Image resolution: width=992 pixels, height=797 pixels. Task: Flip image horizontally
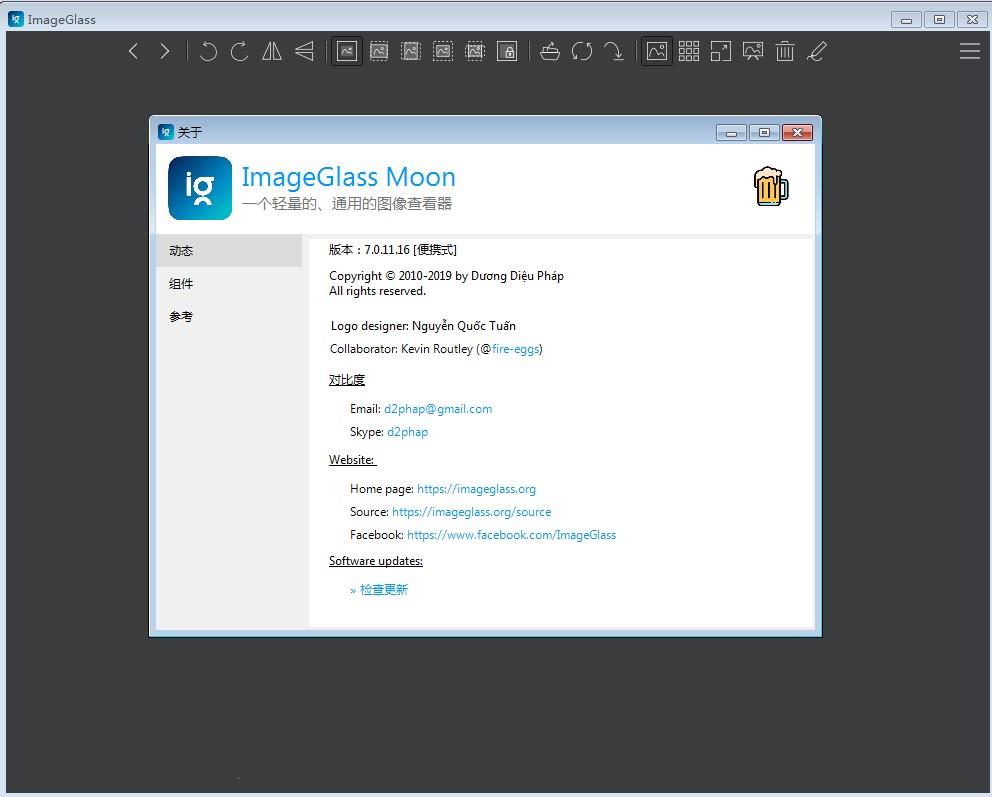[x=272, y=51]
